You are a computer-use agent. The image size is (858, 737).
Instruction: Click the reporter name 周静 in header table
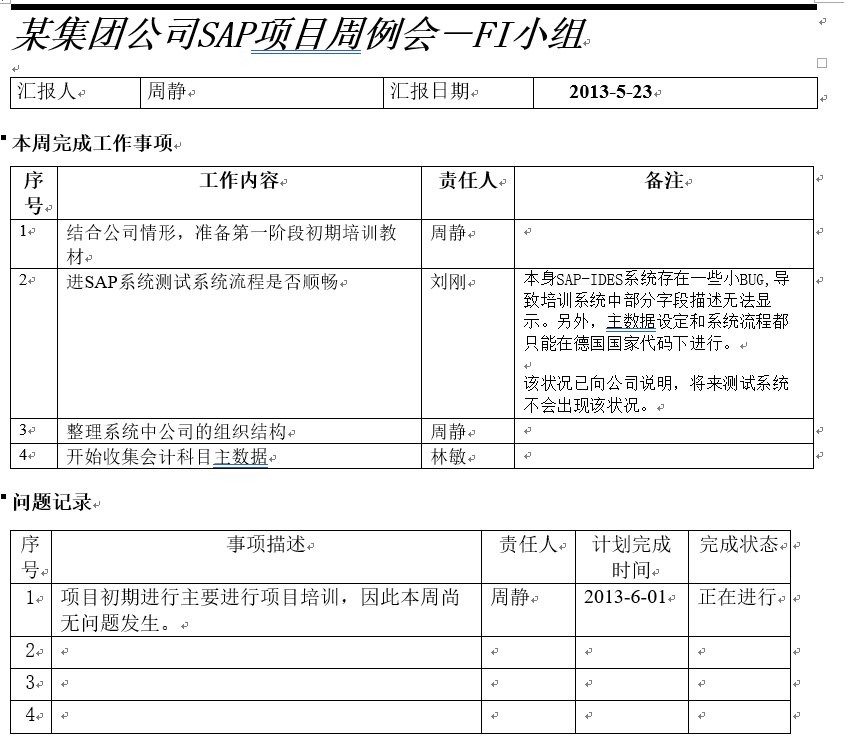[x=166, y=91]
